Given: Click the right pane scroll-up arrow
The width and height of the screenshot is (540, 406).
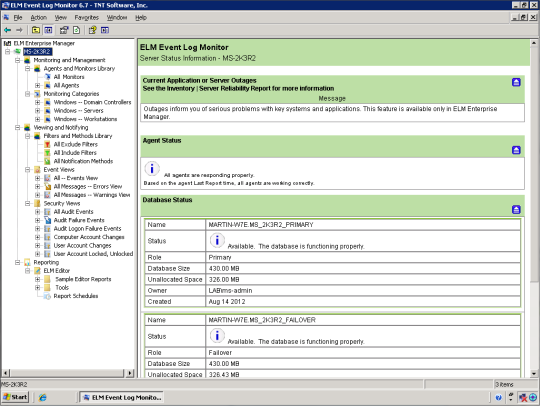Looking at the screenshot, I should 534,43.
